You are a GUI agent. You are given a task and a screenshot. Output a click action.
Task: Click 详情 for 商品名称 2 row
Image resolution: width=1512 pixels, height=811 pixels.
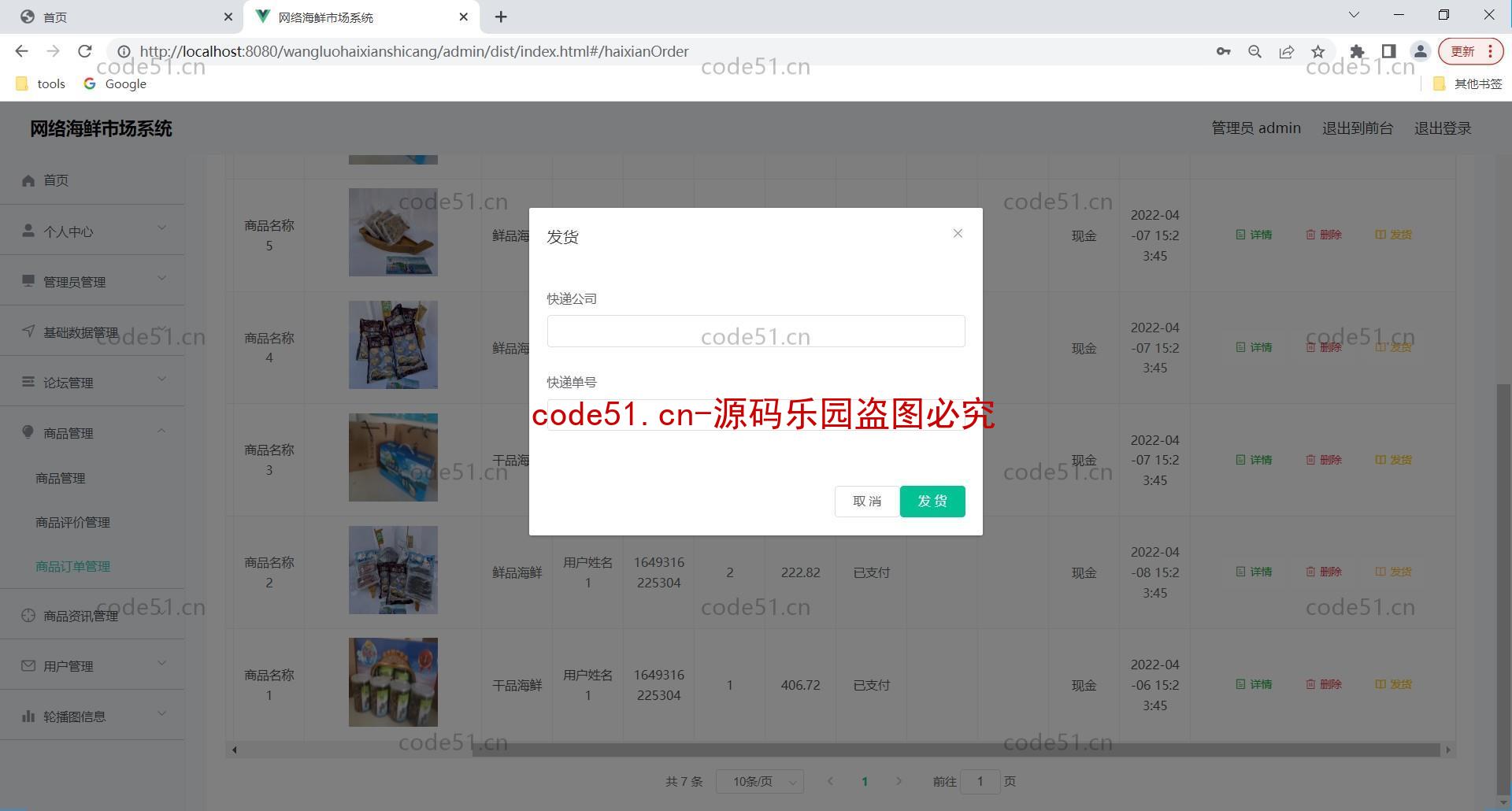pos(1254,572)
